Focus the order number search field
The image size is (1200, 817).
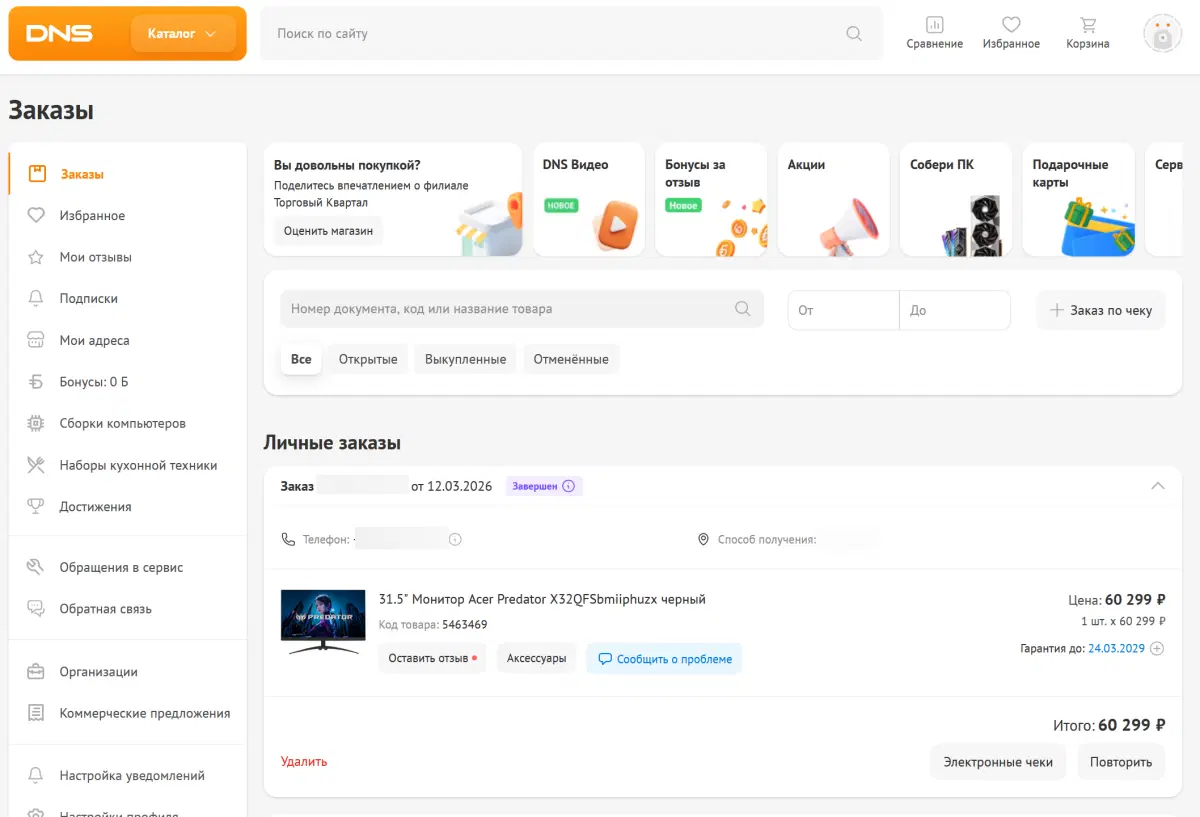click(510, 309)
